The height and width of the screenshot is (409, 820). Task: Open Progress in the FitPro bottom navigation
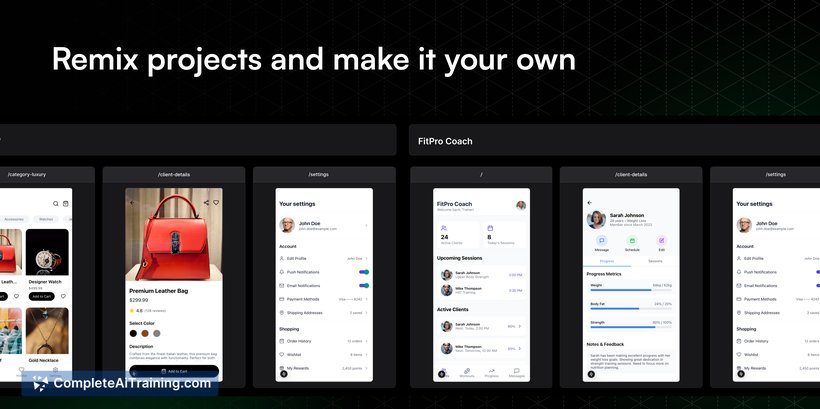(x=492, y=372)
